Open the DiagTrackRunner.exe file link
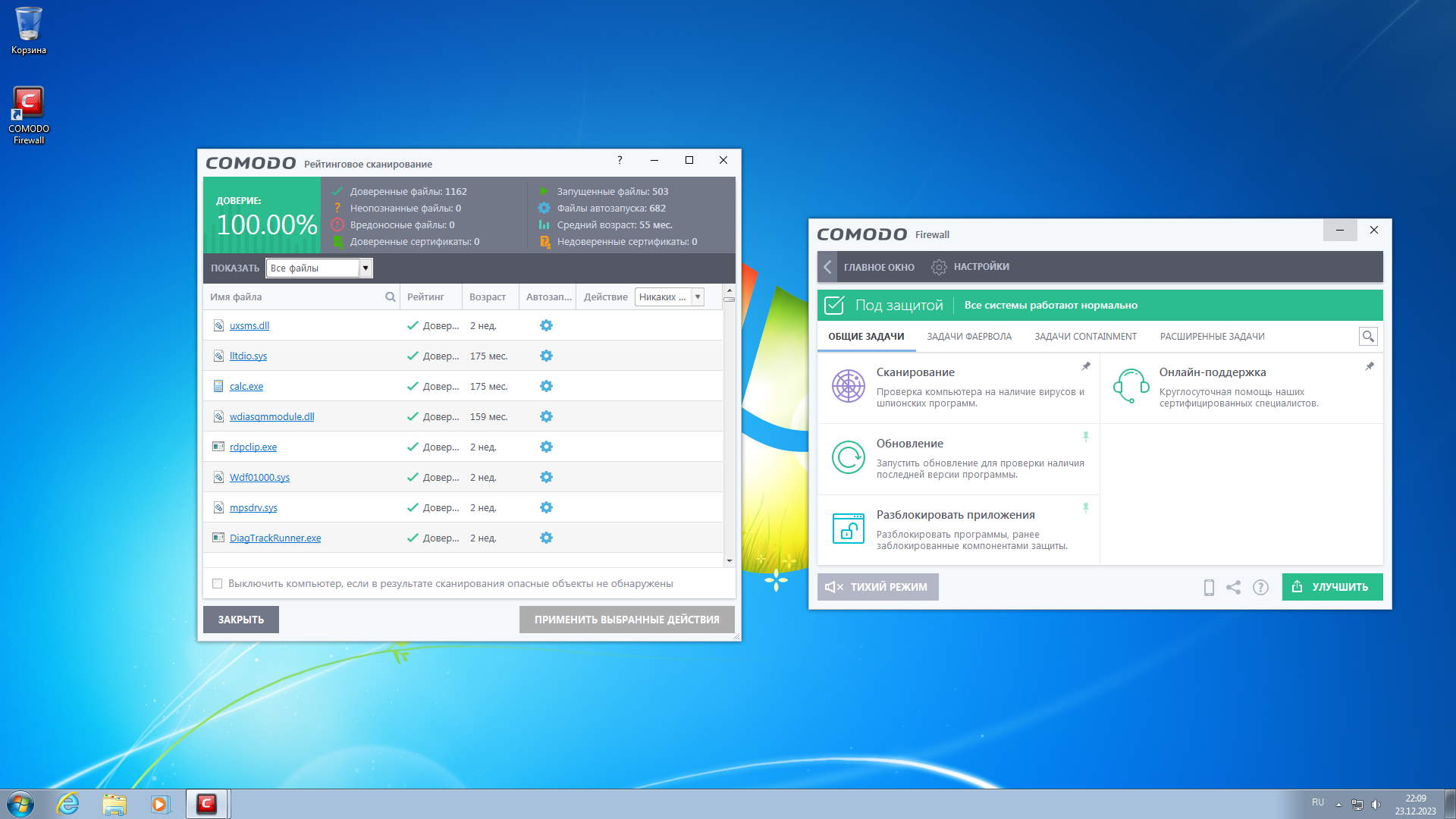The width and height of the screenshot is (1456, 819). 275,538
